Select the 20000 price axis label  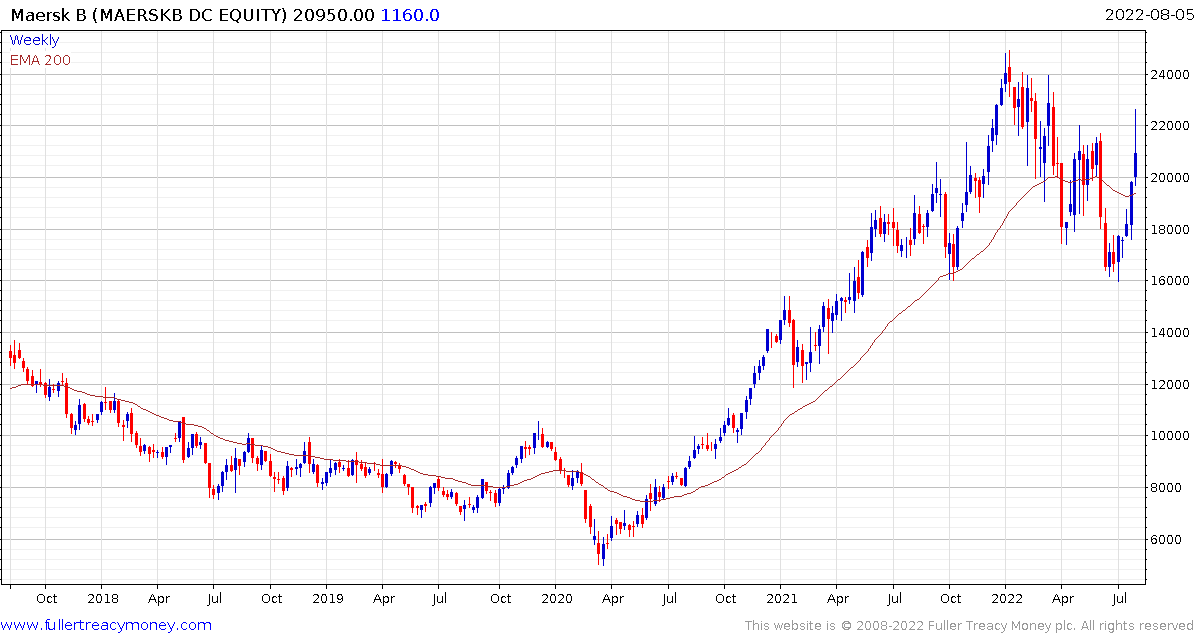(1171, 178)
